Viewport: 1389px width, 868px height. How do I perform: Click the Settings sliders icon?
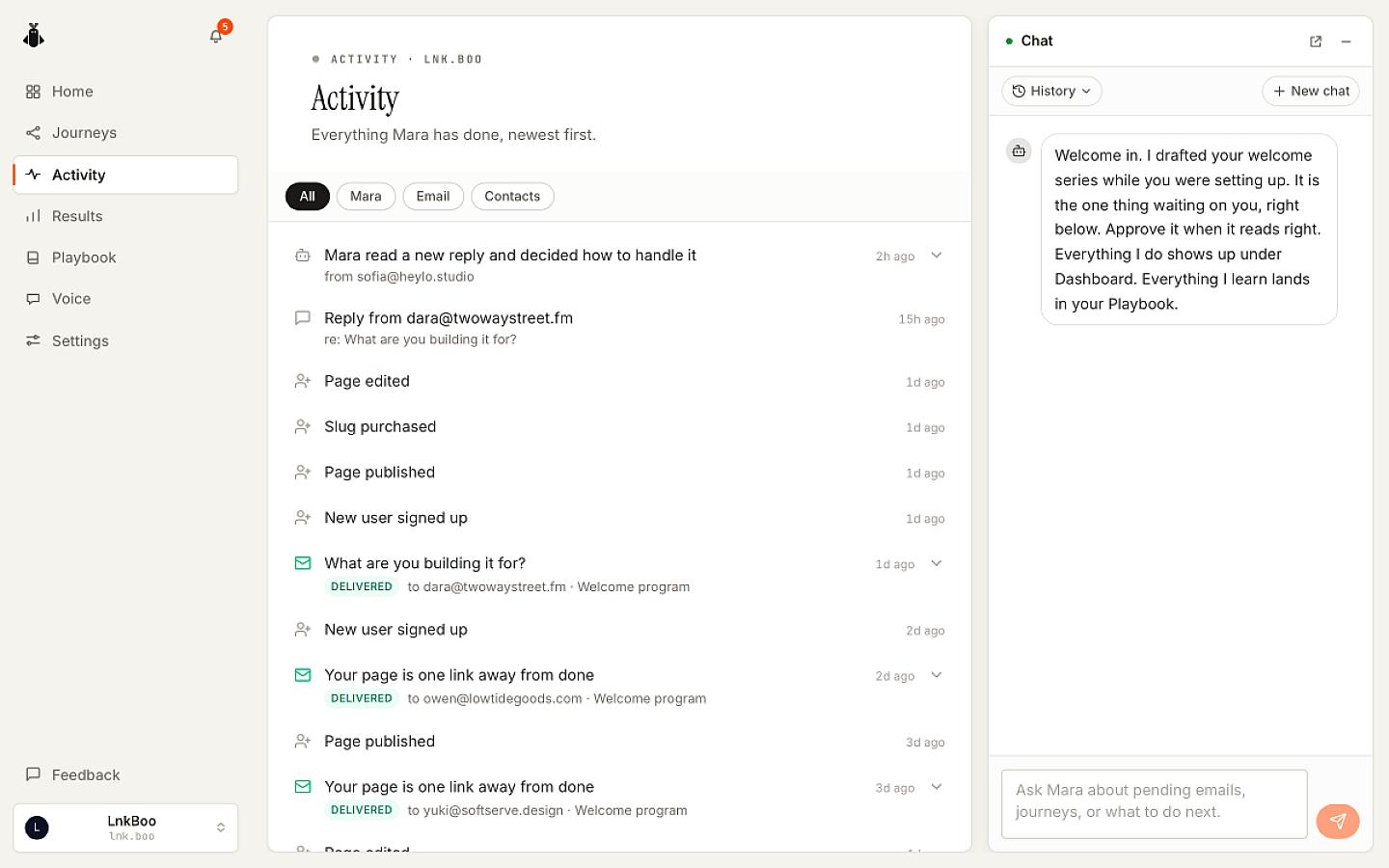click(x=33, y=340)
